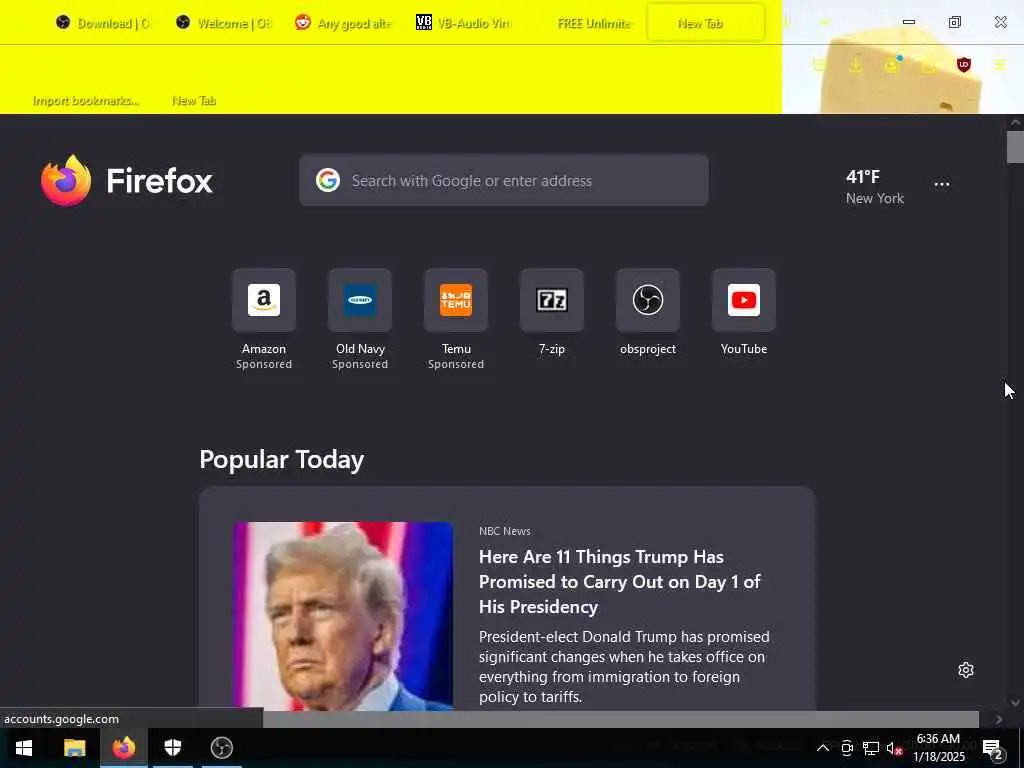1024x768 pixels.
Task: Open the Firefox hamburger application menu
Action: [999, 65]
